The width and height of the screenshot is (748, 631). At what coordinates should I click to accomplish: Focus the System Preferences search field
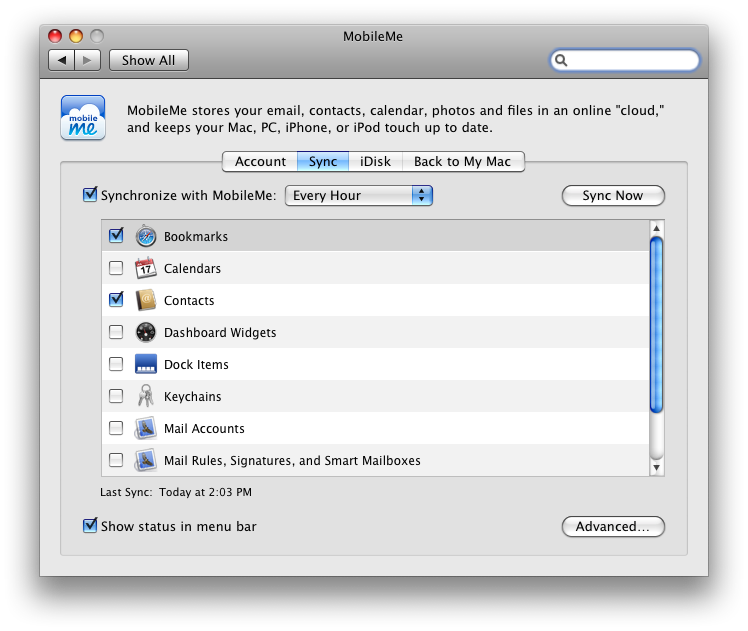coord(625,60)
